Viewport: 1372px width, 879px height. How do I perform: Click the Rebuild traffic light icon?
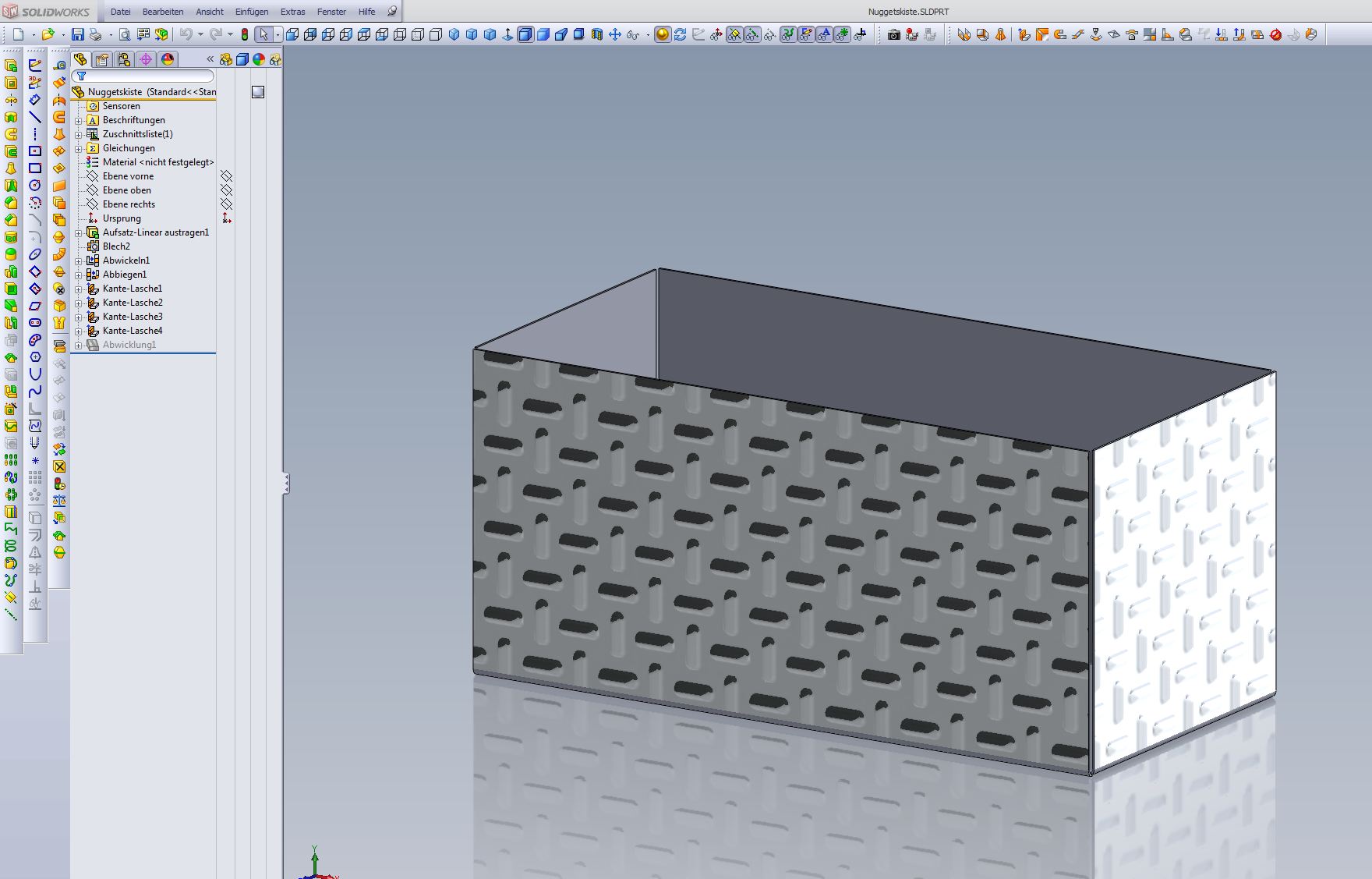pyautogui.click(x=245, y=34)
